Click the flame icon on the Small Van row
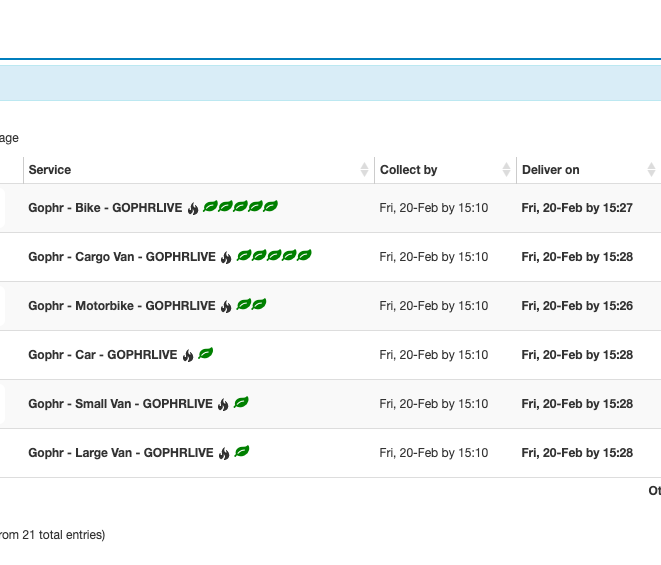Image resolution: width=661 pixels, height=565 pixels. coord(223,404)
